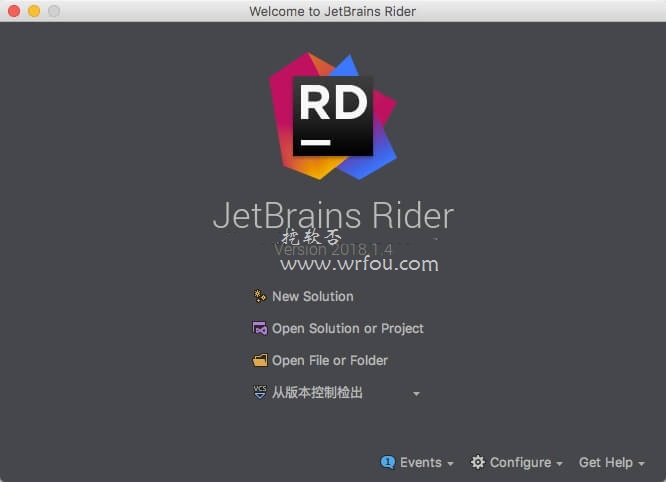
Task: Minimize the window with yellow button
Action: point(34,11)
